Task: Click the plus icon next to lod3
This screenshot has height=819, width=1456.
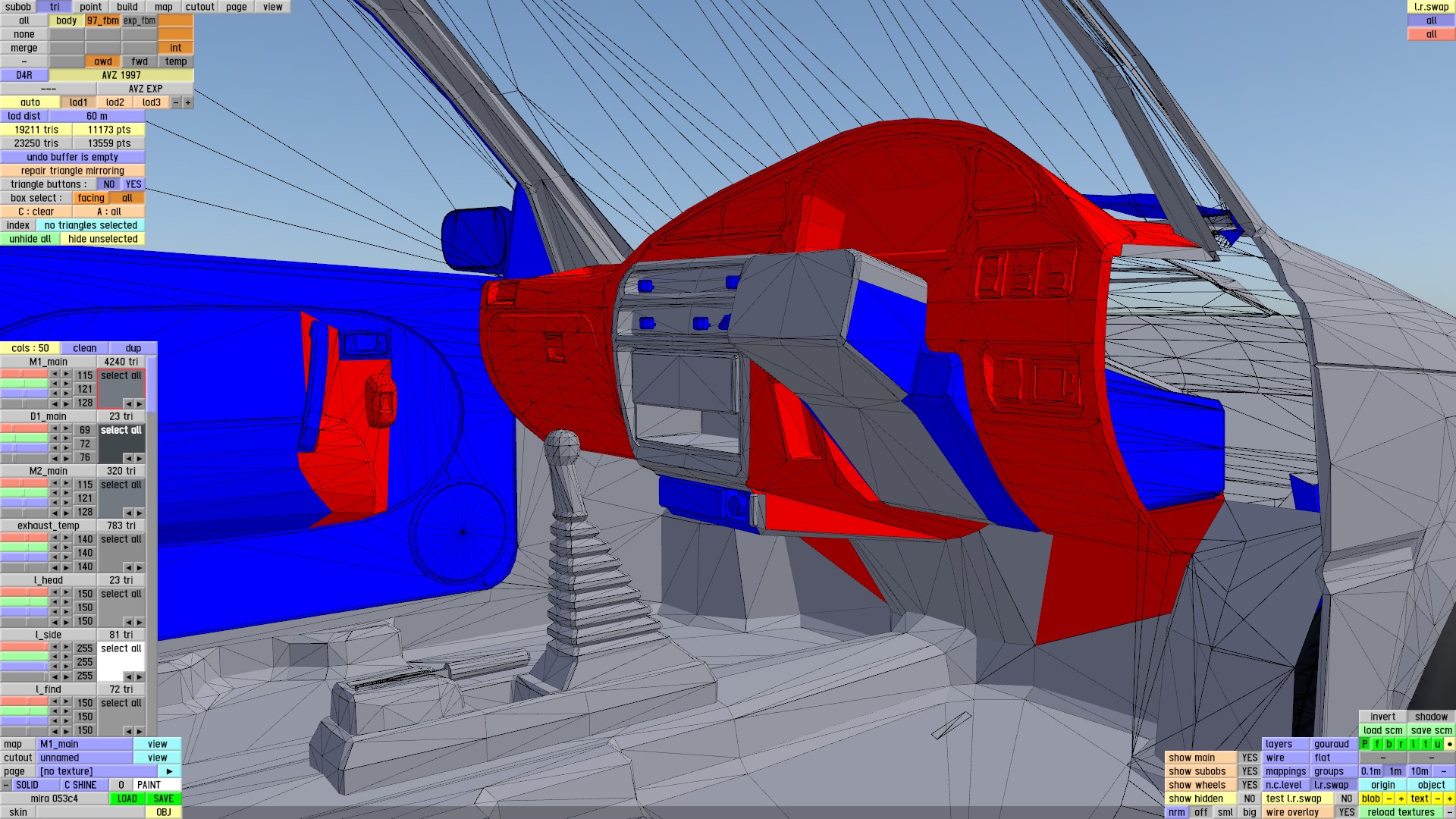Action: [x=188, y=102]
